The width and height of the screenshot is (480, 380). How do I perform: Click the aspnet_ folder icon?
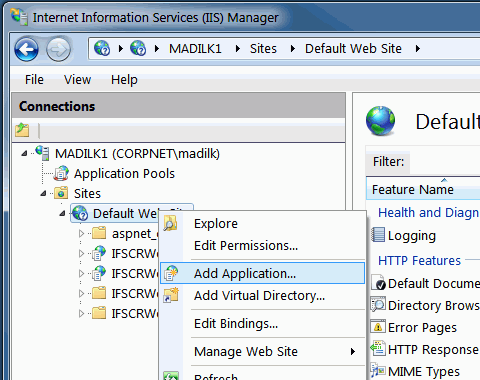(x=99, y=233)
